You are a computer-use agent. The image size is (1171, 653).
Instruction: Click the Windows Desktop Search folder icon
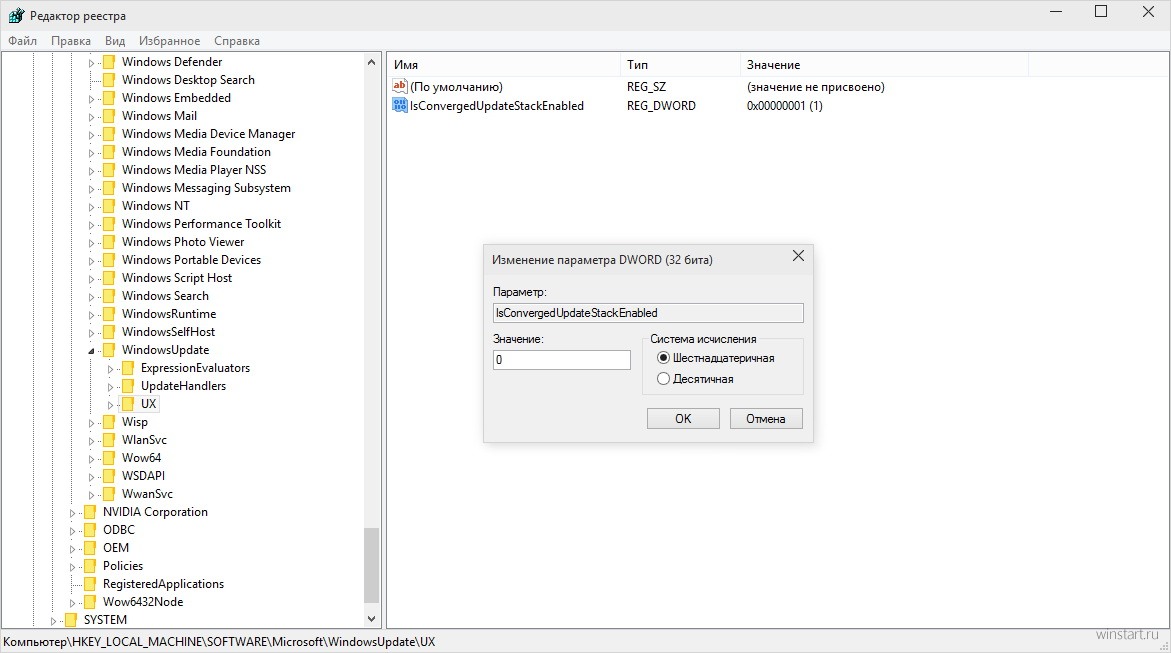[x=109, y=80]
